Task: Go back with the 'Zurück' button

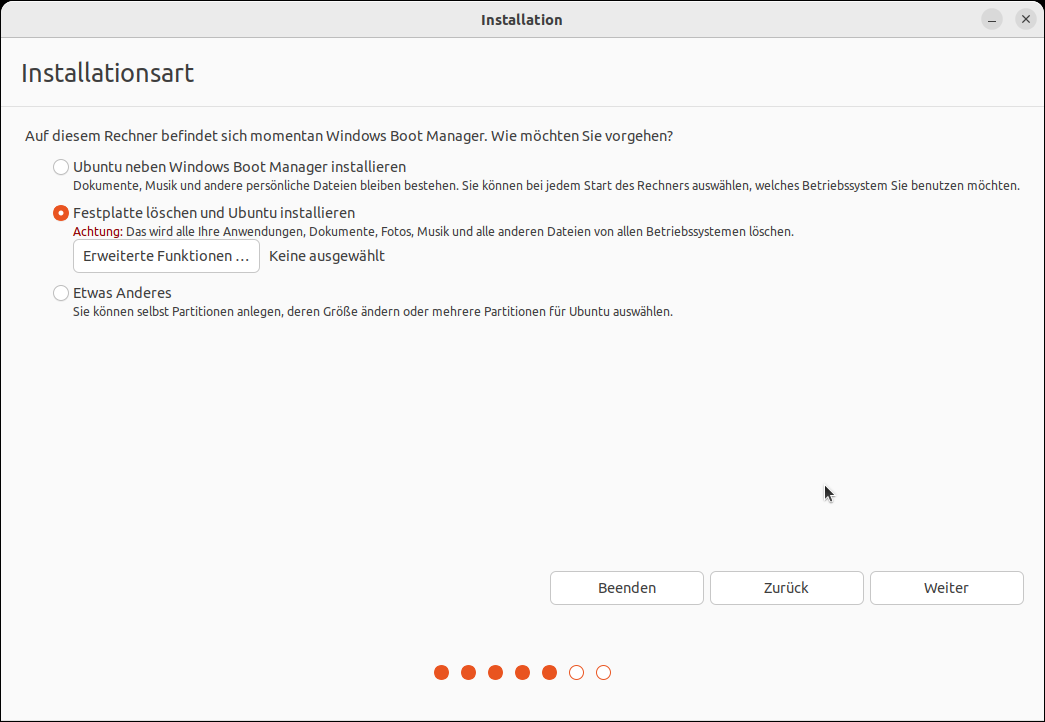Action: click(x=786, y=588)
